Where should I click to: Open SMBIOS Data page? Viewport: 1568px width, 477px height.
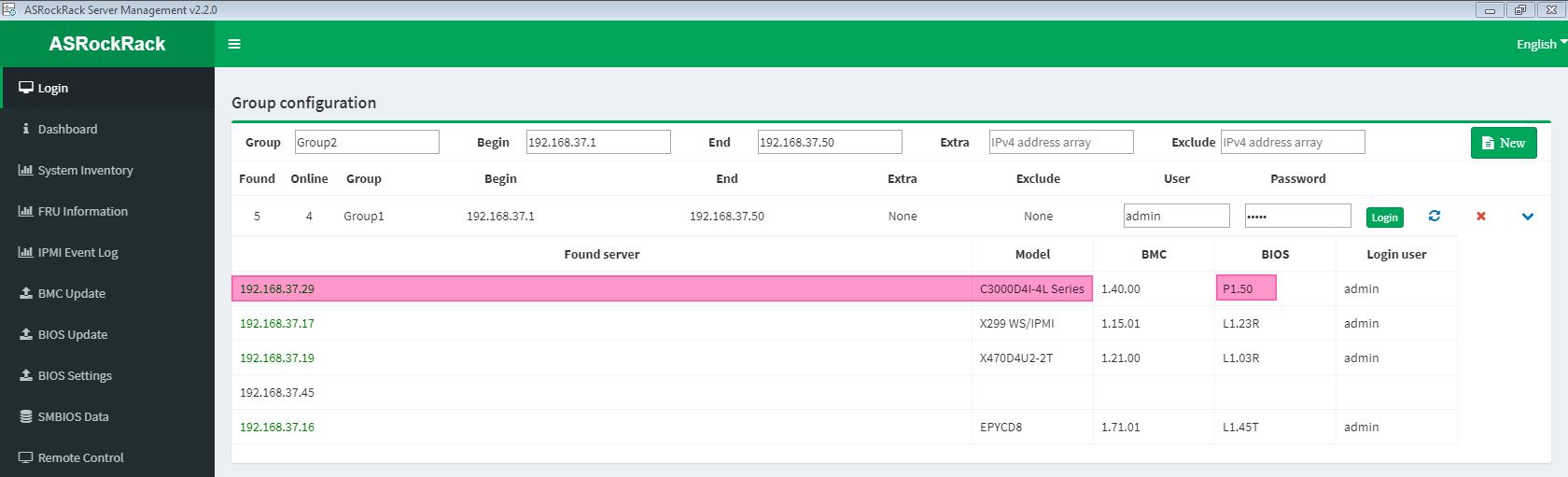107,416
